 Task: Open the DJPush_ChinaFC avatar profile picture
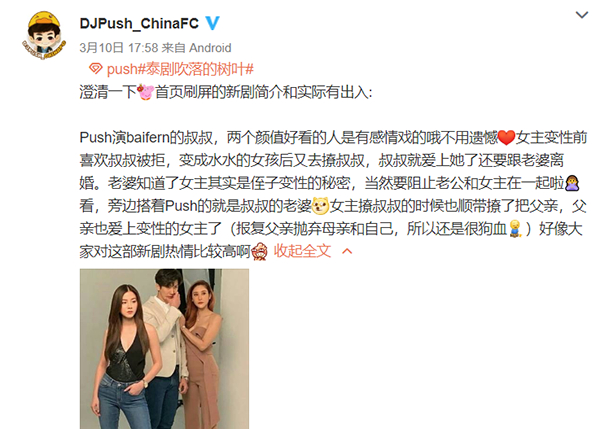pos(44,35)
